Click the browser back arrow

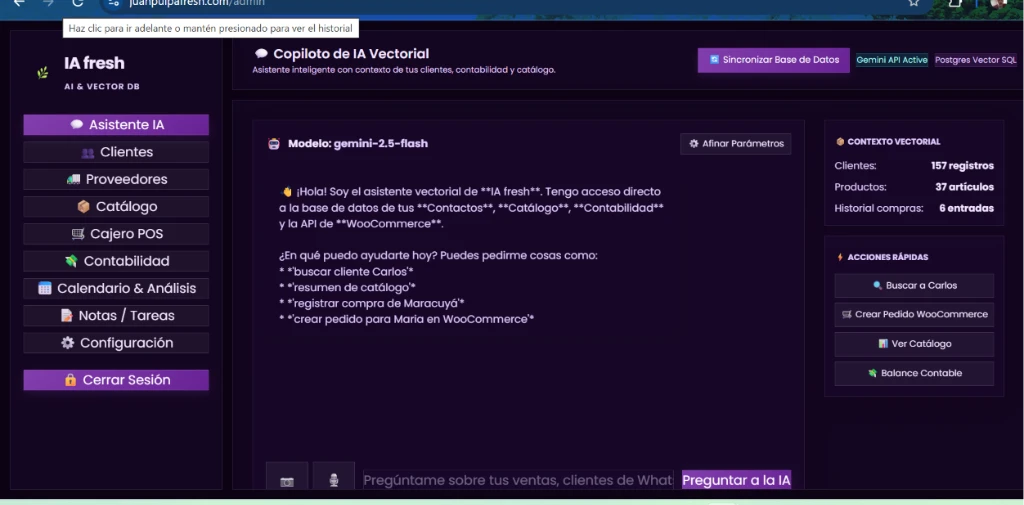pos(19,3)
